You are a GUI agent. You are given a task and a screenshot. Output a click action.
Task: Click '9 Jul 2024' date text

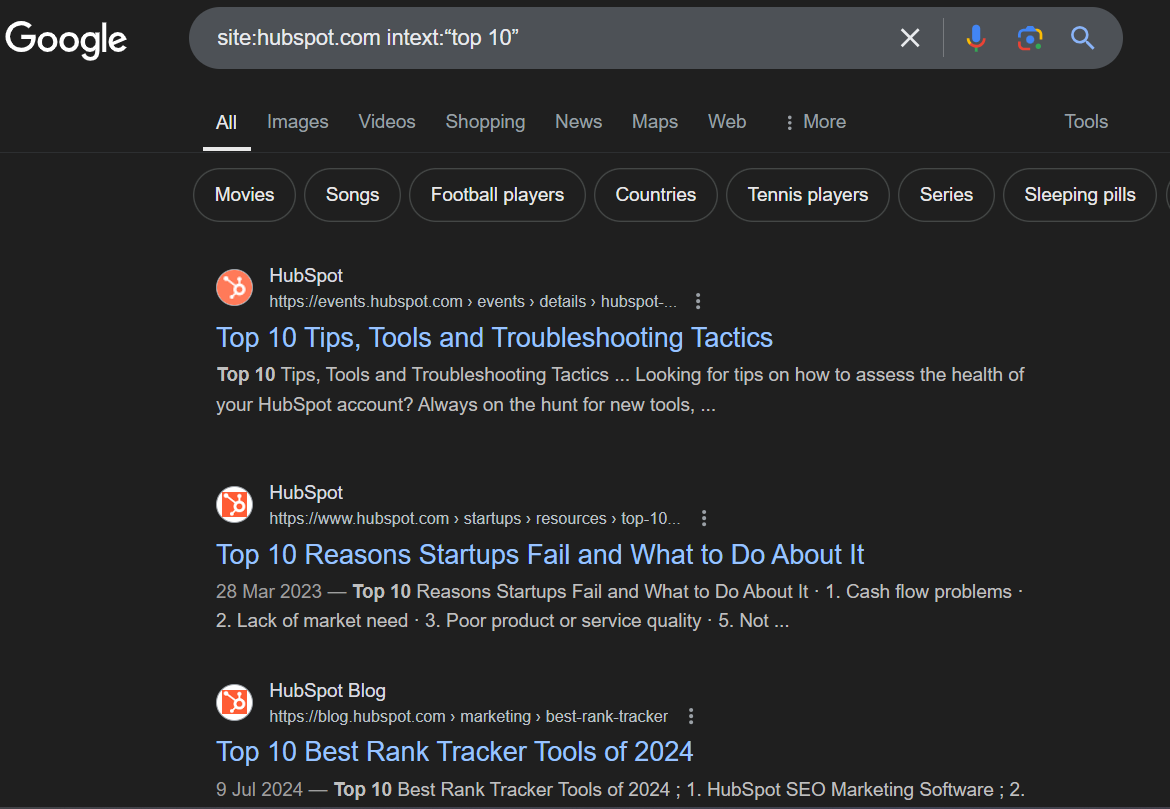(x=259, y=790)
